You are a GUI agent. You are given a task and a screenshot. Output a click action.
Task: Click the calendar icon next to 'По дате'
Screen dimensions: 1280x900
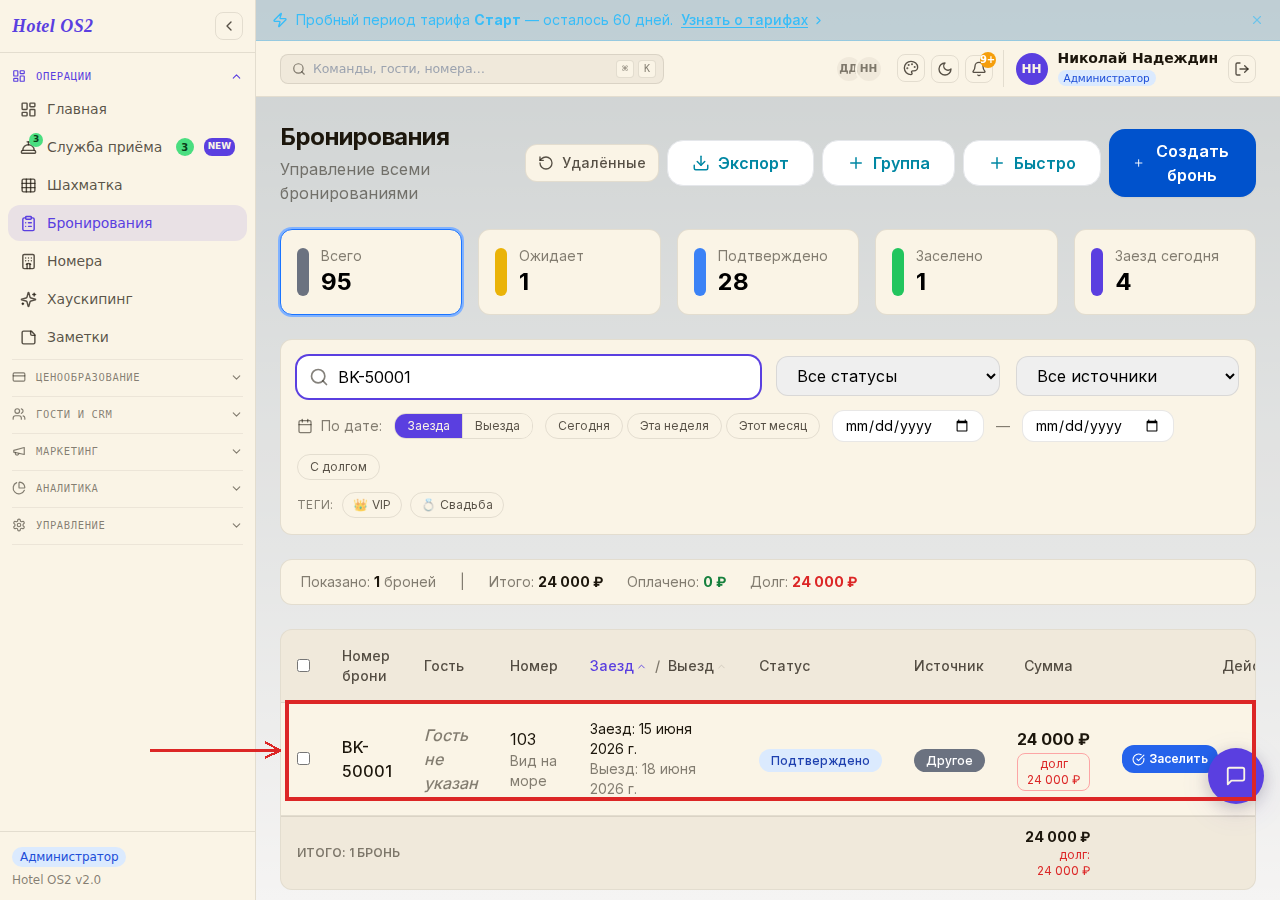(x=305, y=426)
